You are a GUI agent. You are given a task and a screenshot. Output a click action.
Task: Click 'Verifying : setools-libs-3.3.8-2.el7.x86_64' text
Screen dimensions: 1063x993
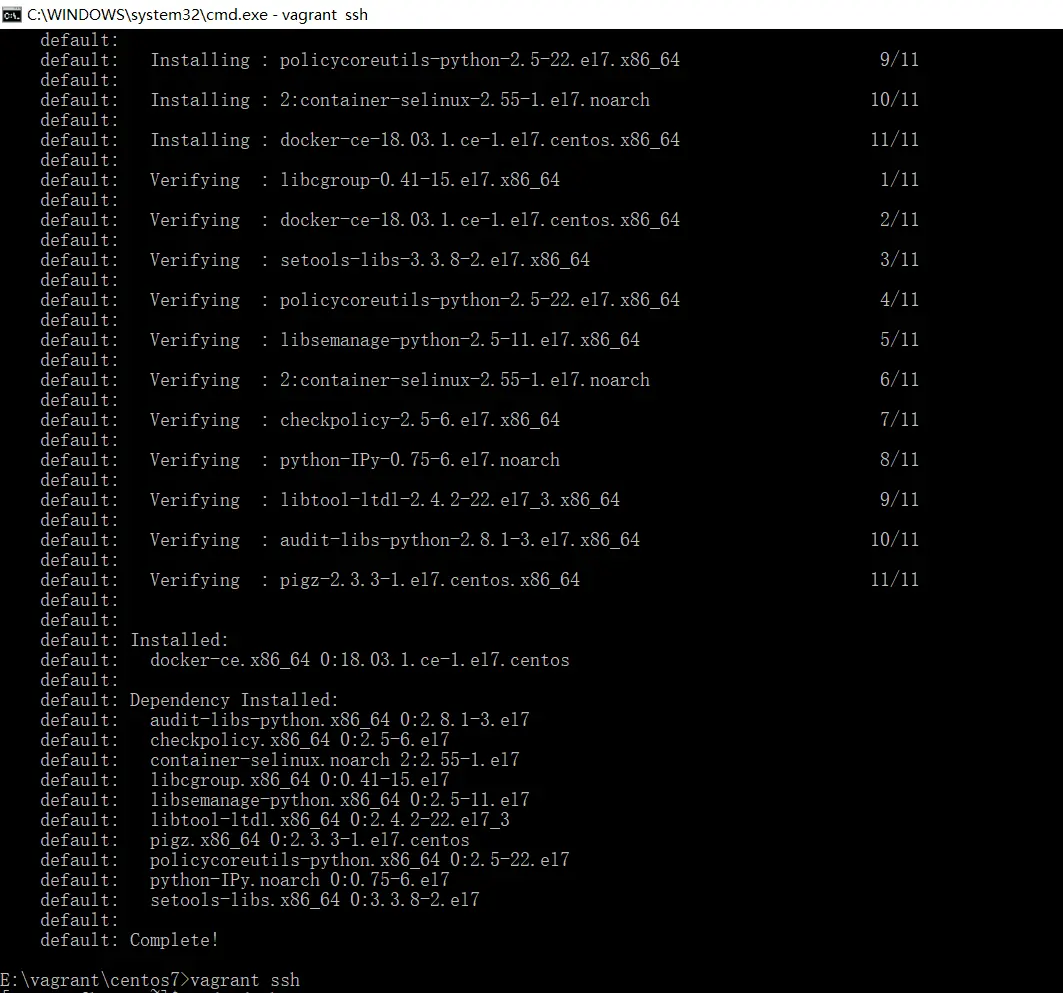(x=370, y=260)
